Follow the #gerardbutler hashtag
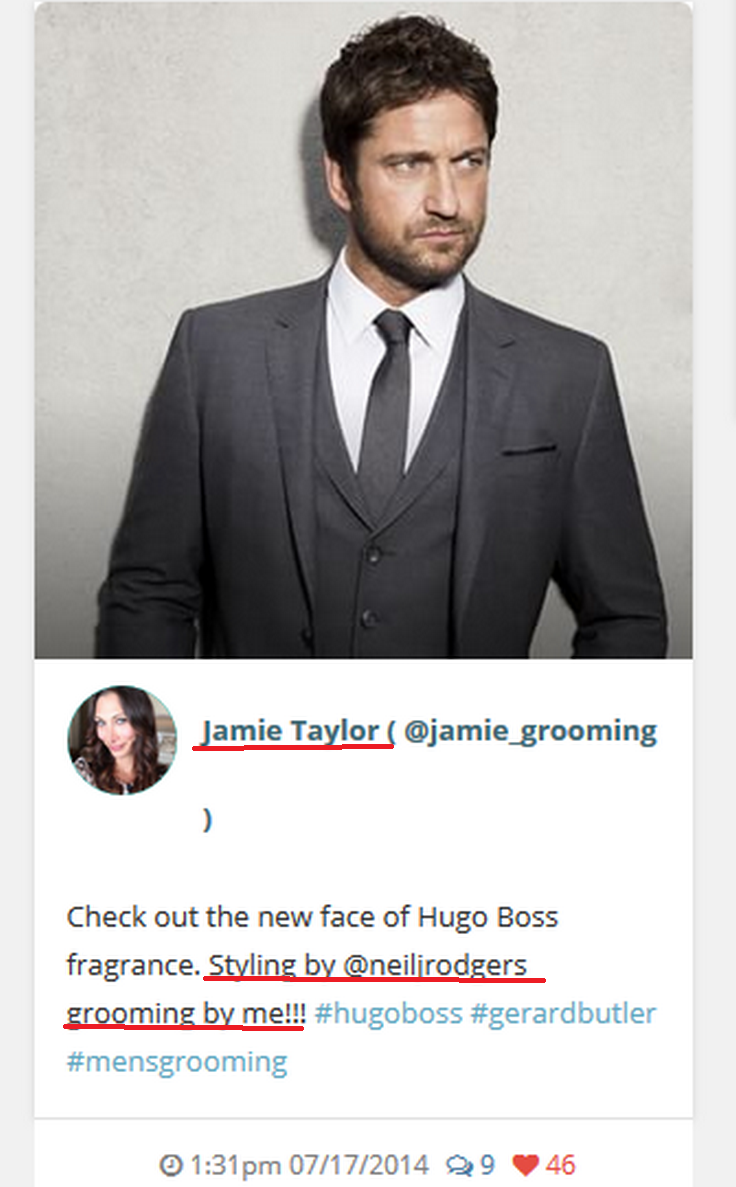The height and width of the screenshot is (1187, 736). (563, 1013)
